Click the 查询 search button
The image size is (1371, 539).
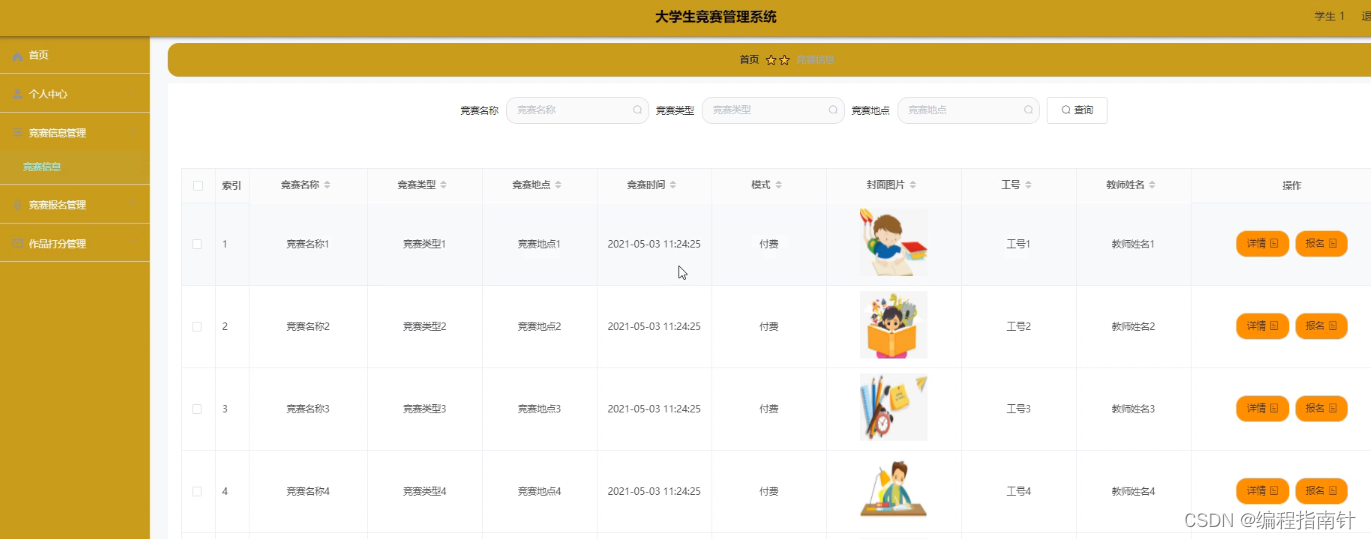pos(1077,110)
